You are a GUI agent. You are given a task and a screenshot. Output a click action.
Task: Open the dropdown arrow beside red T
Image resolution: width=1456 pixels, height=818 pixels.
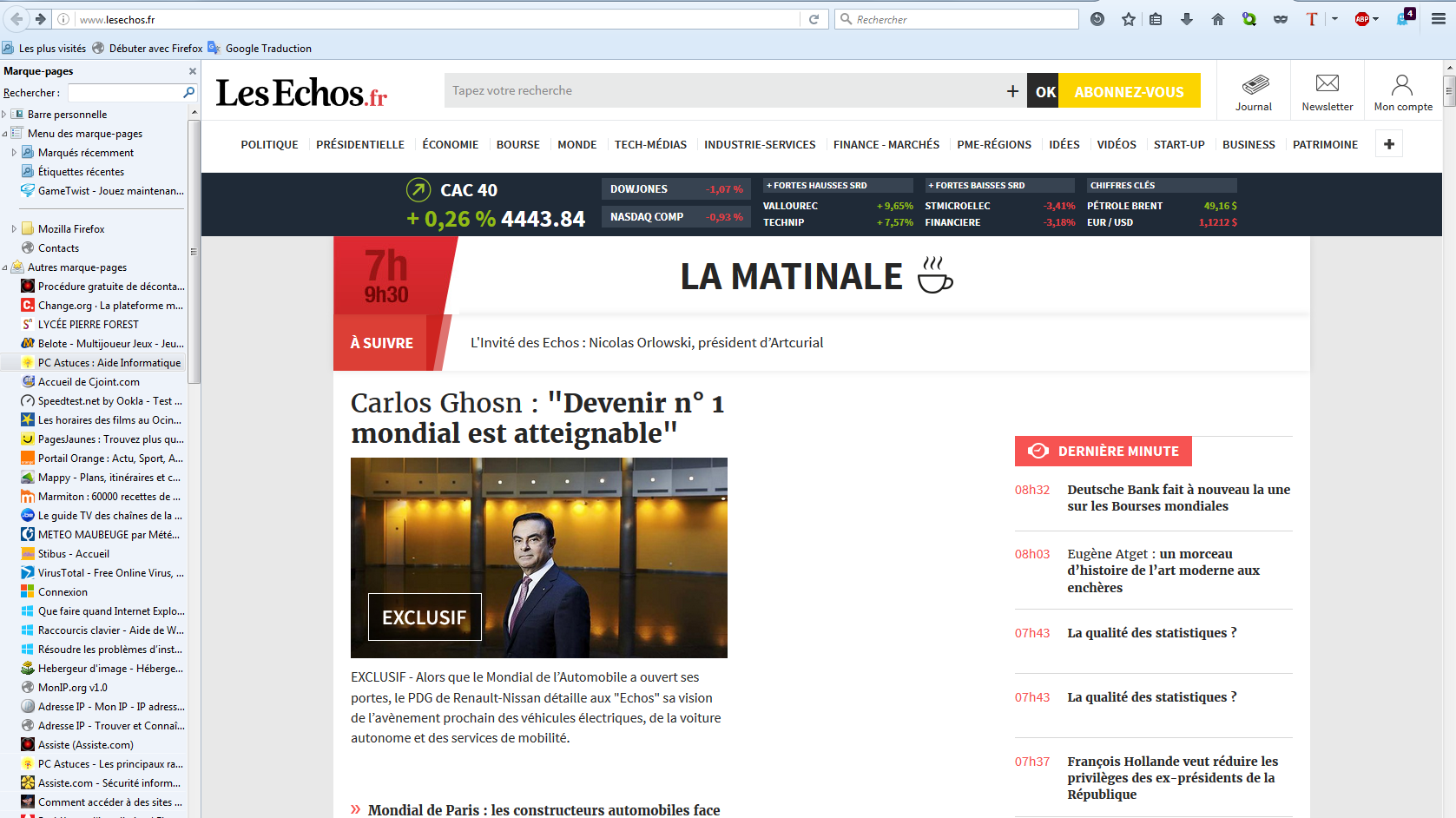1334,19
